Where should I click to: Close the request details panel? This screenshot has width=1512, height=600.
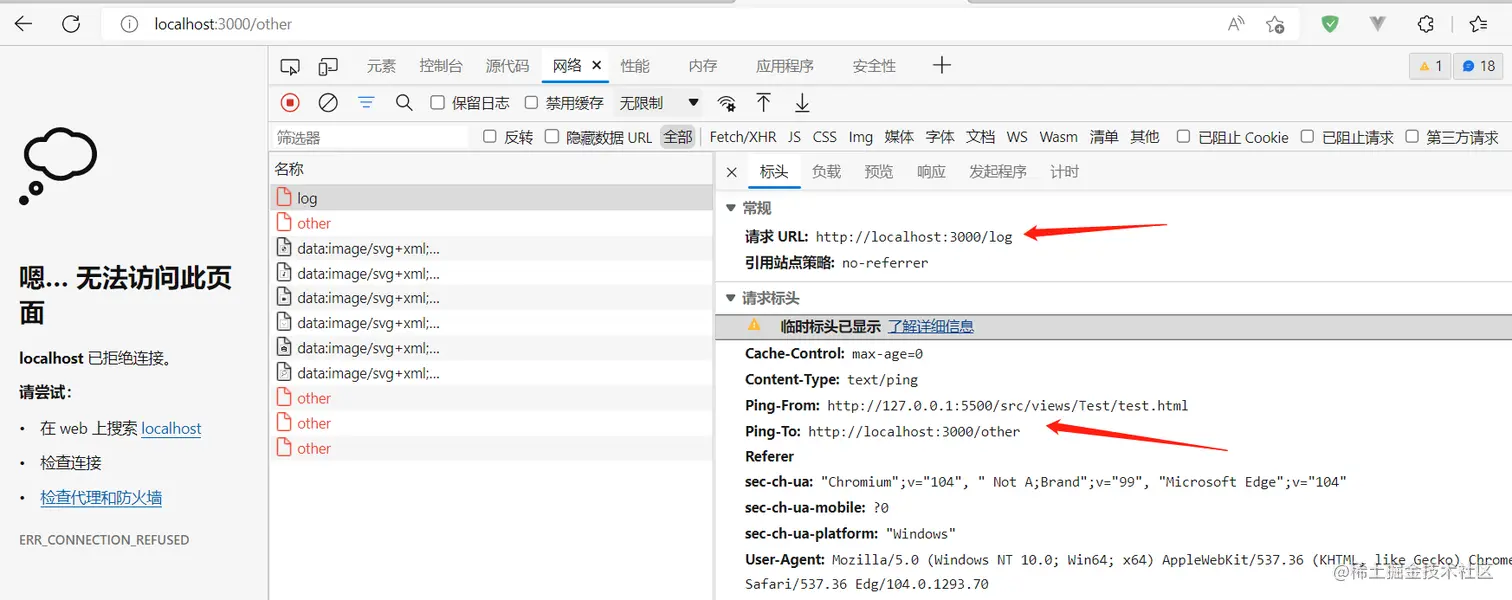[x=732, y=172]
